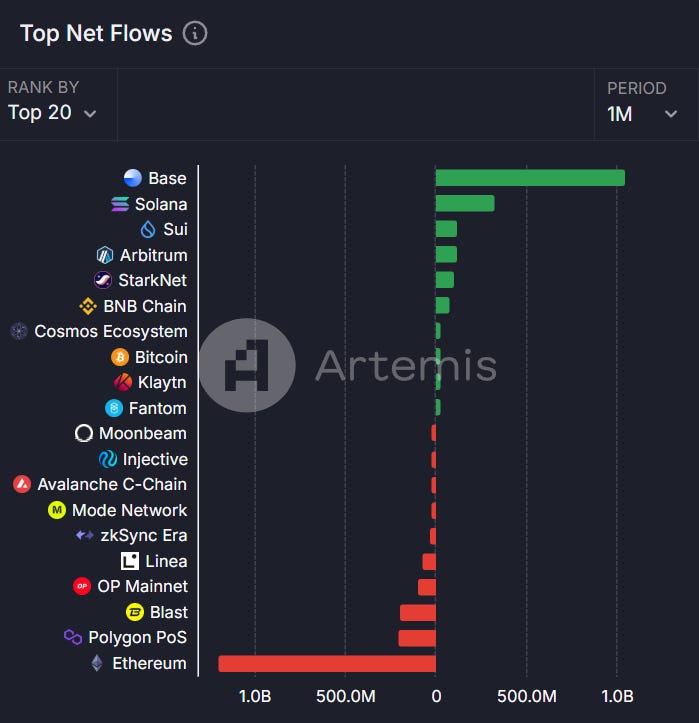Click the 'OP Mainnet' label
Image resolution: width=699 pixels, height=723 pixels.
tap(142, 587)
